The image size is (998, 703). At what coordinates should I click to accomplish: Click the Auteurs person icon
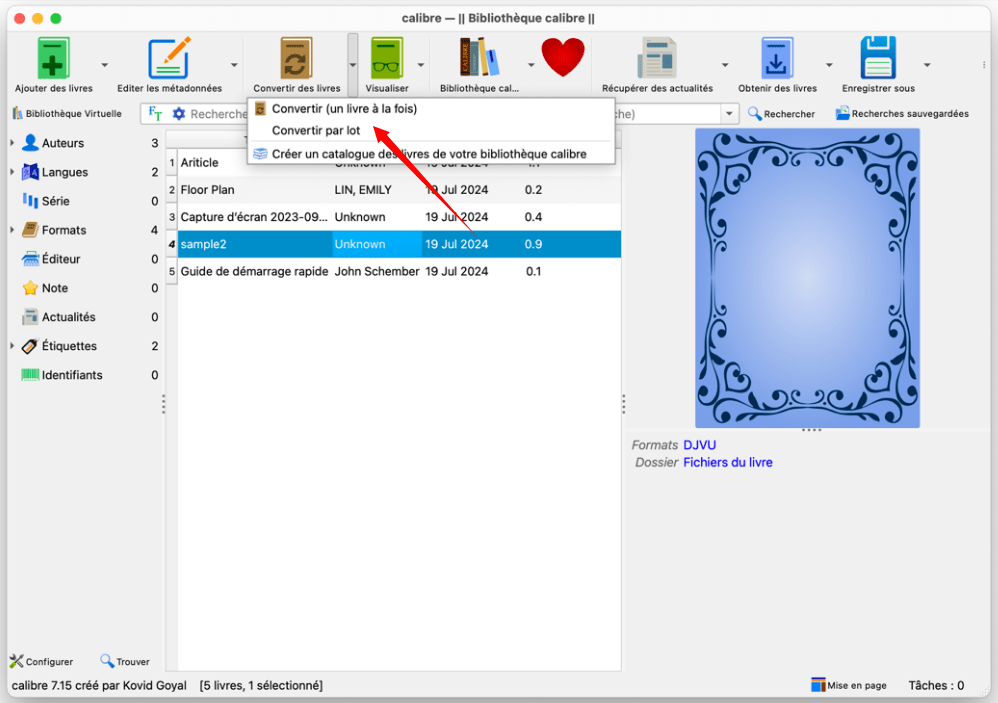click(x=30, y=143)
